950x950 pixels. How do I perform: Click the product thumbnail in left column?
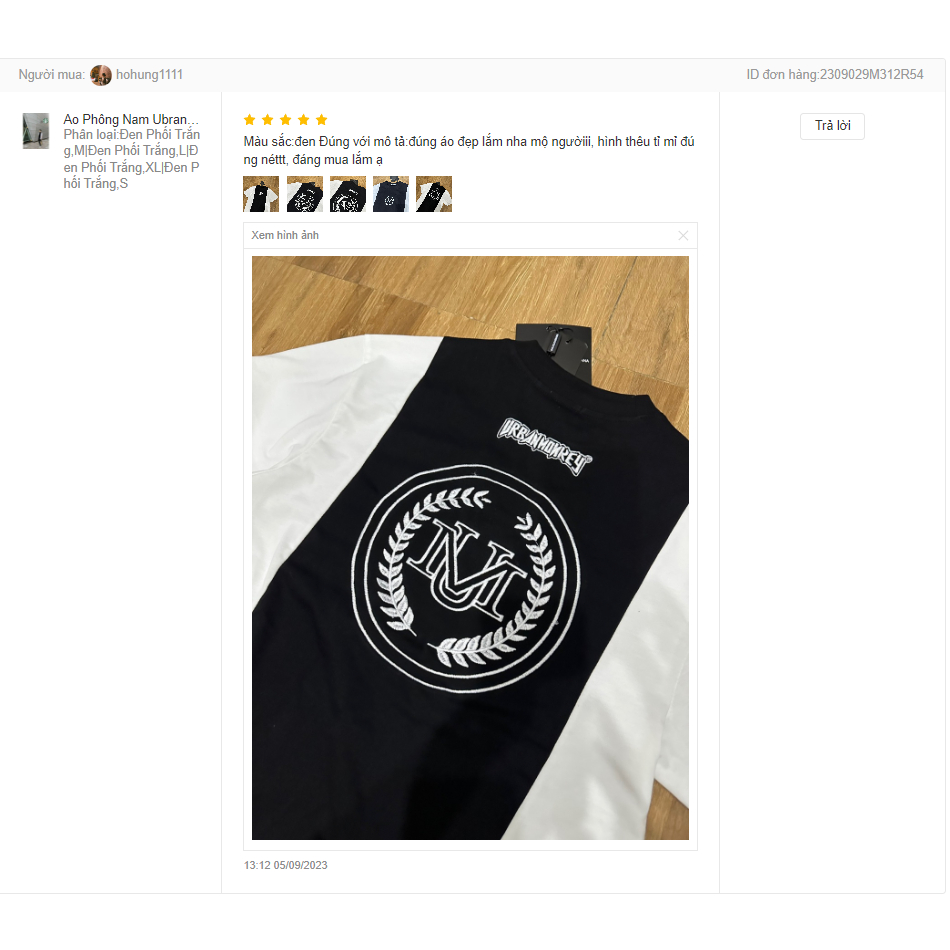coord(36,130)
